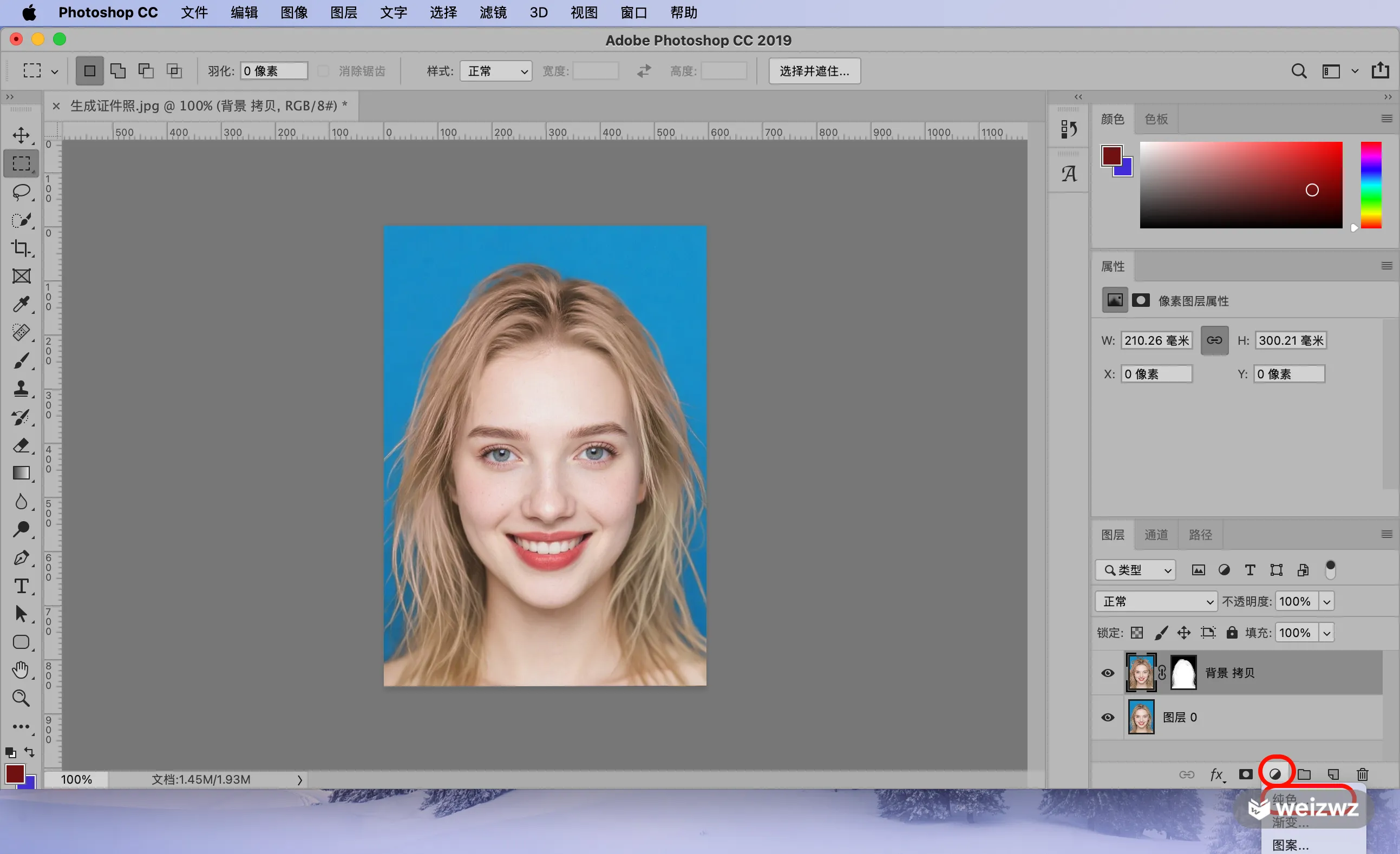Hide the 背景 拷贝 layer

[1108, 673]
